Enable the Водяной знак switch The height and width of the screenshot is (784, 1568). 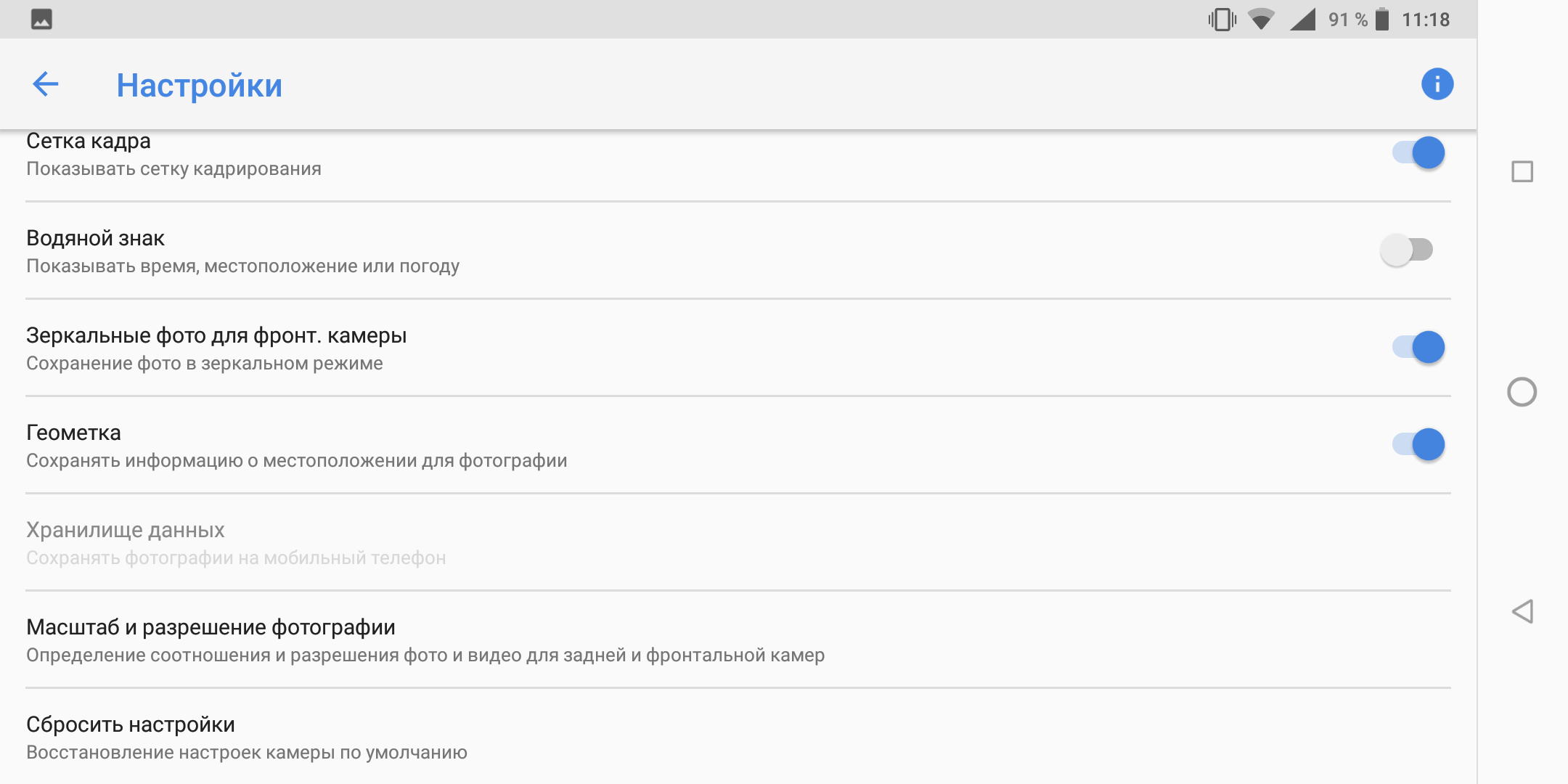(x=1407, y=250)
